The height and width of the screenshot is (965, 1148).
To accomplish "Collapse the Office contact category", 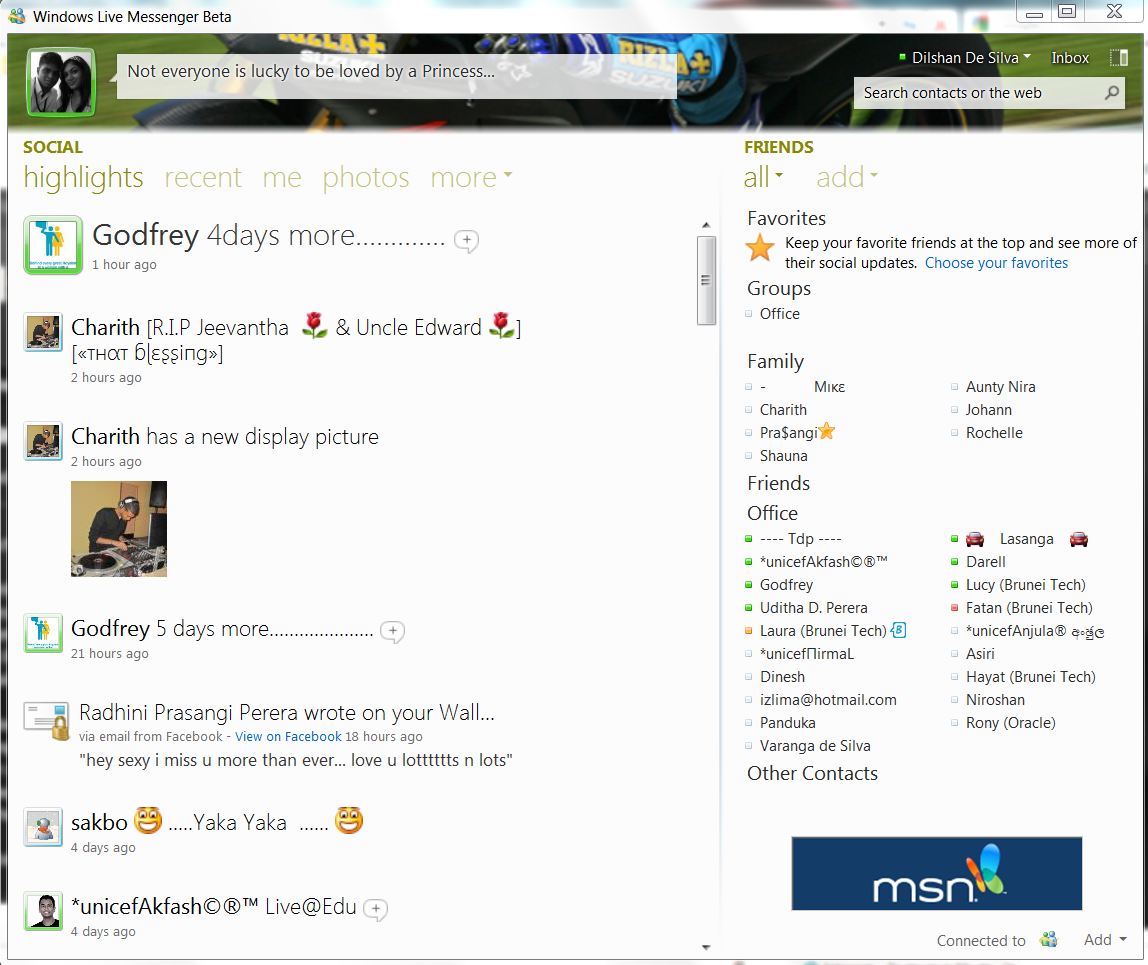I will 772,513.
